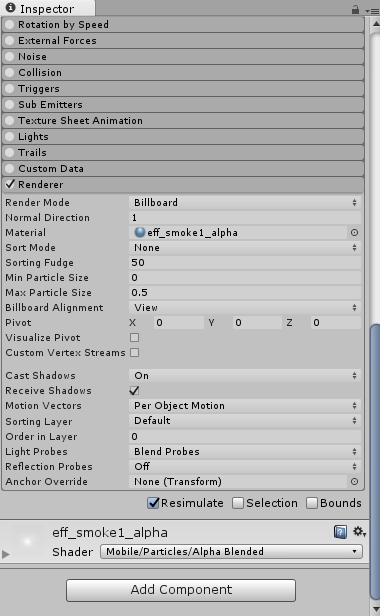The height and width of the screenshot is (616, 380).
Task: Enable the Trails module
Action: pyautogui.click(x=10, y=152)
